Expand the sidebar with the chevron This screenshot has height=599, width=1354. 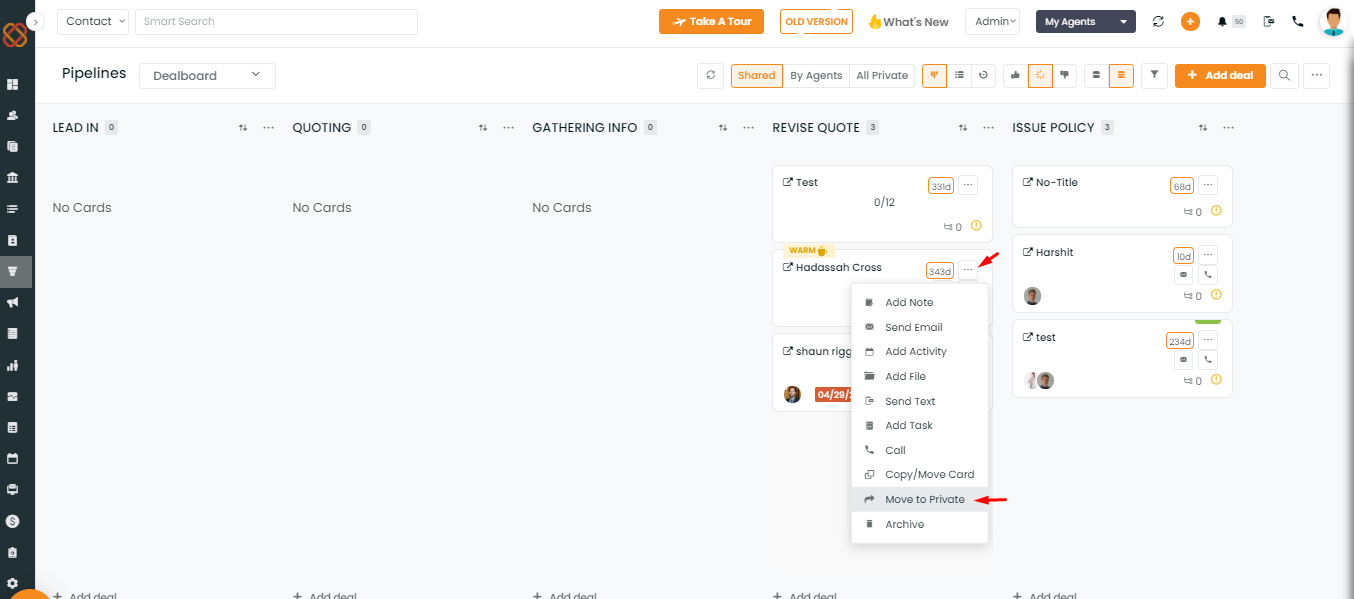tap(37, 21)
